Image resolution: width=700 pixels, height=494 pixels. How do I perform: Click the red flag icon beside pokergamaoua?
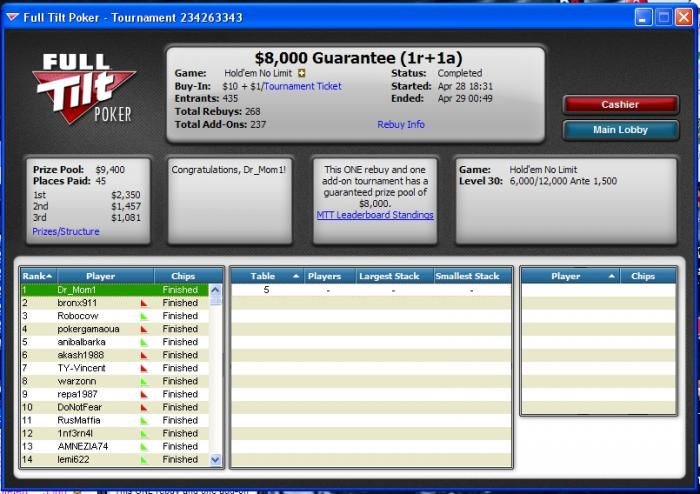click(x=144, y=329)
